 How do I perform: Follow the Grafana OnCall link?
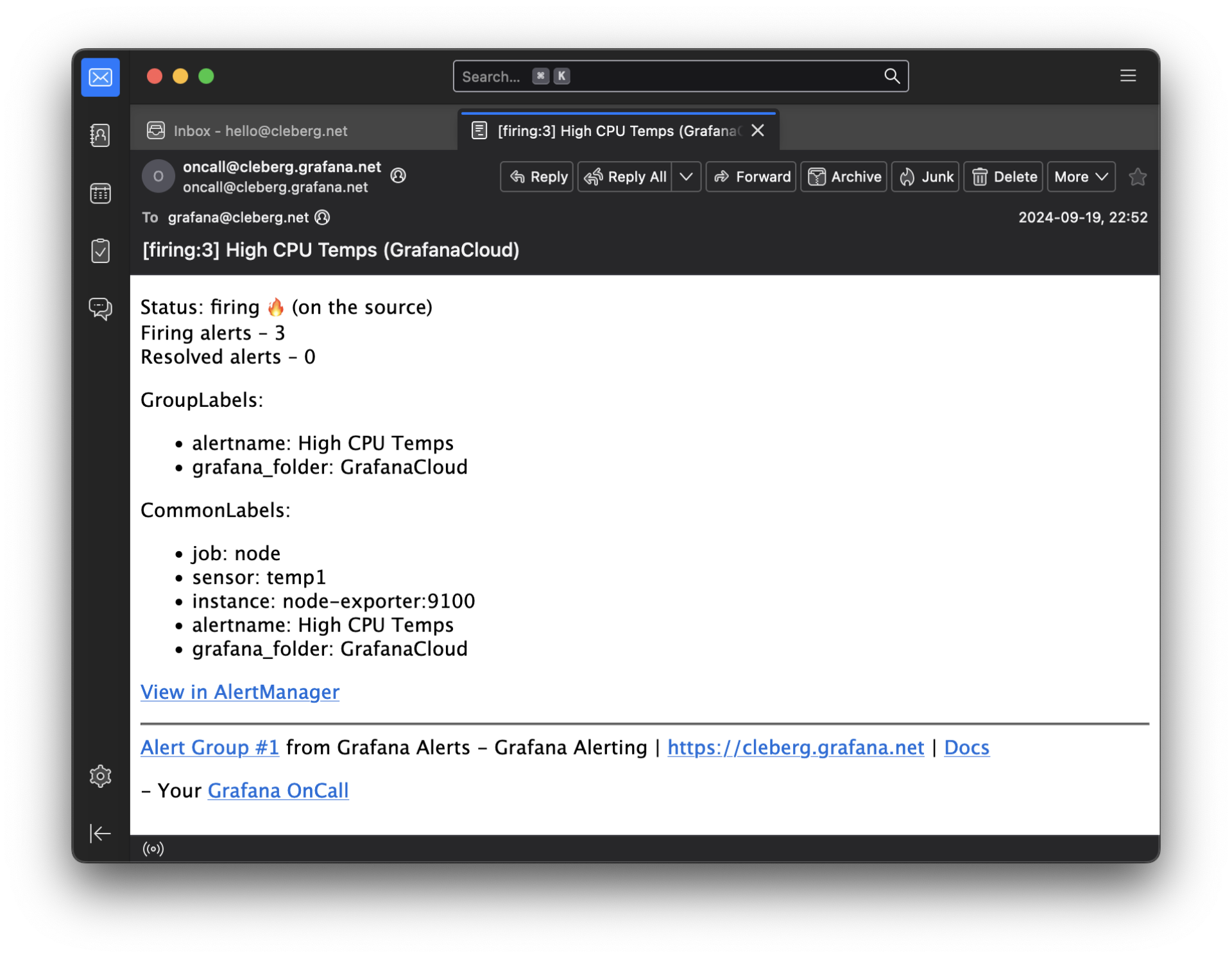(278, 791)
